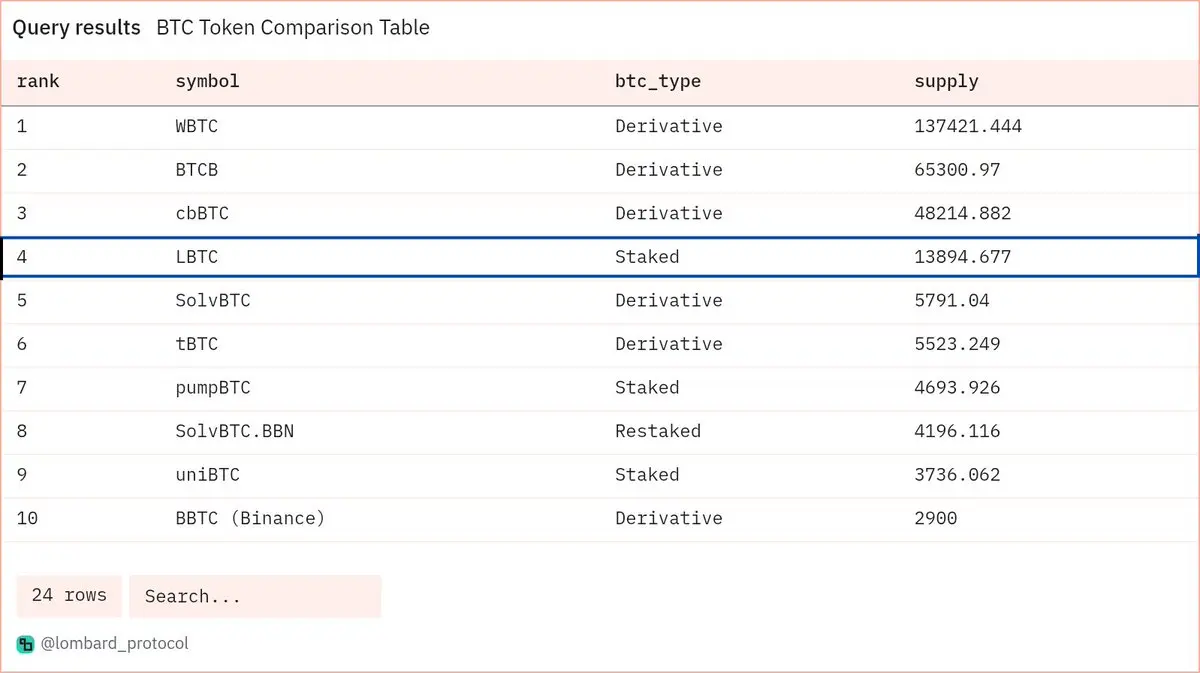Select the WBTC symbol cell
Screen dimensions: 1200x673
click(x=196, y=127)
